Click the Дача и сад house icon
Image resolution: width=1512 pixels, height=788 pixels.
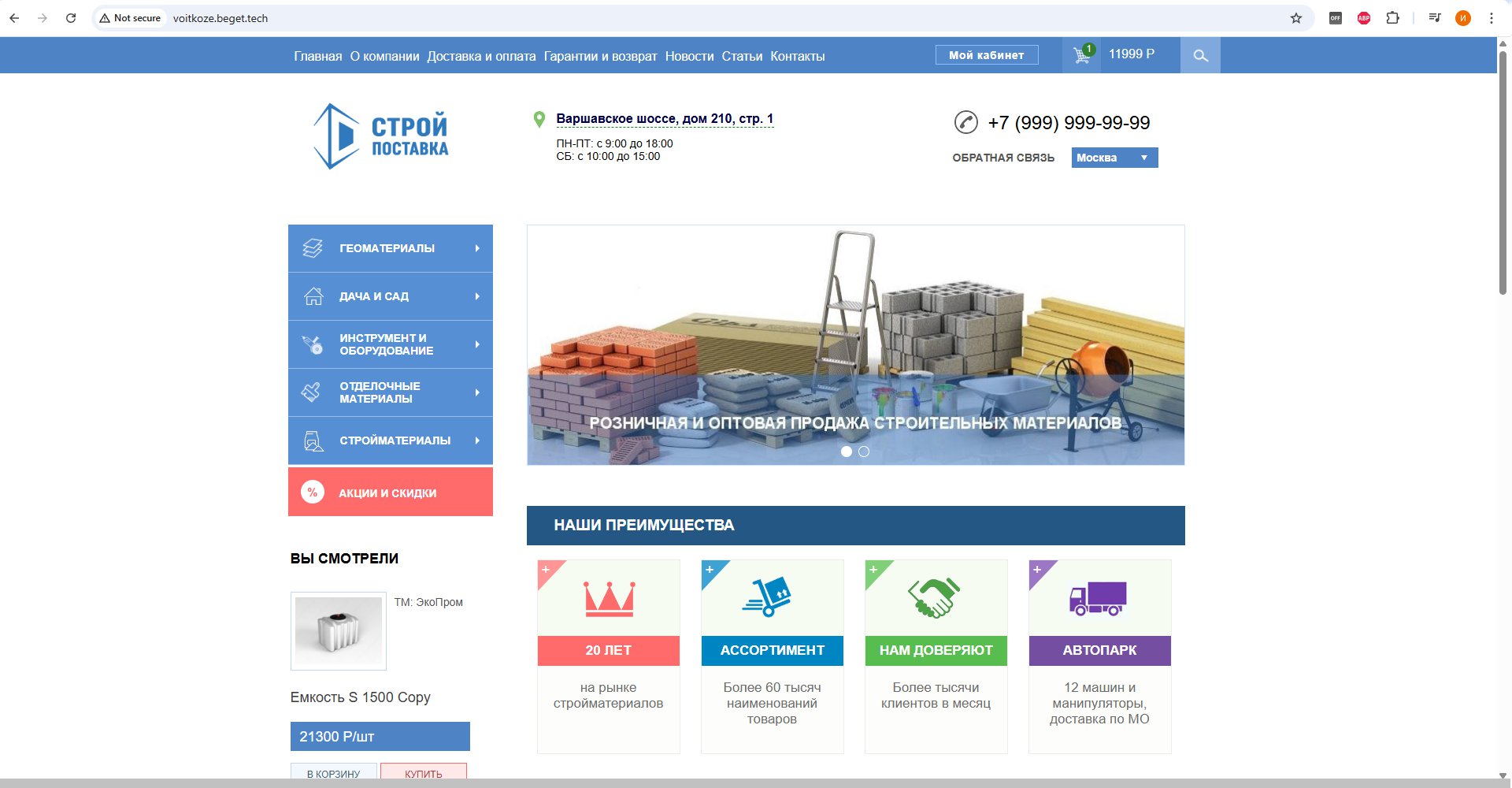click(313, 296)
